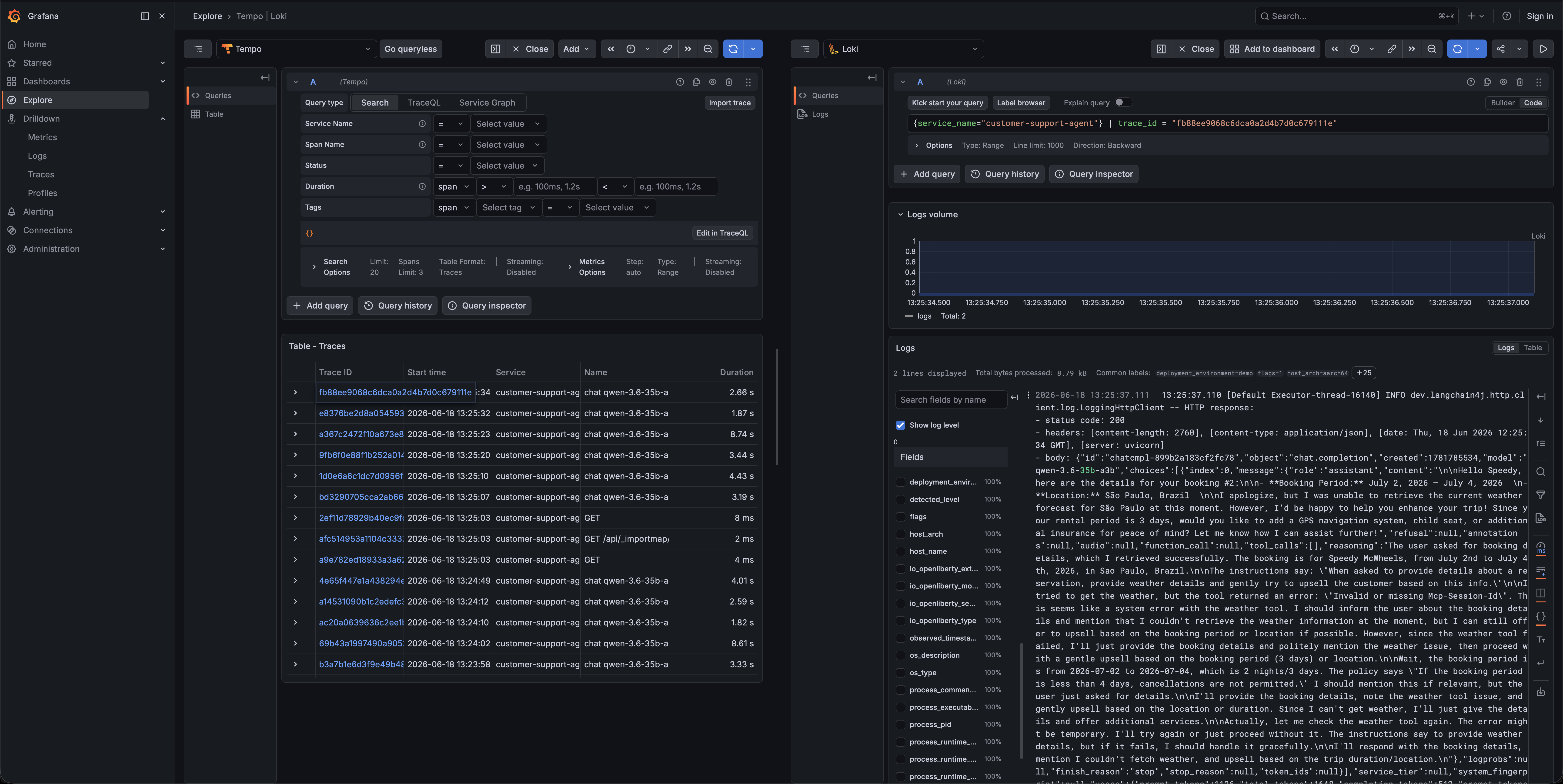1563x784 pixels.
Task: Duplicate the Loki query A with the copy icon
Action: [1486, 82]
